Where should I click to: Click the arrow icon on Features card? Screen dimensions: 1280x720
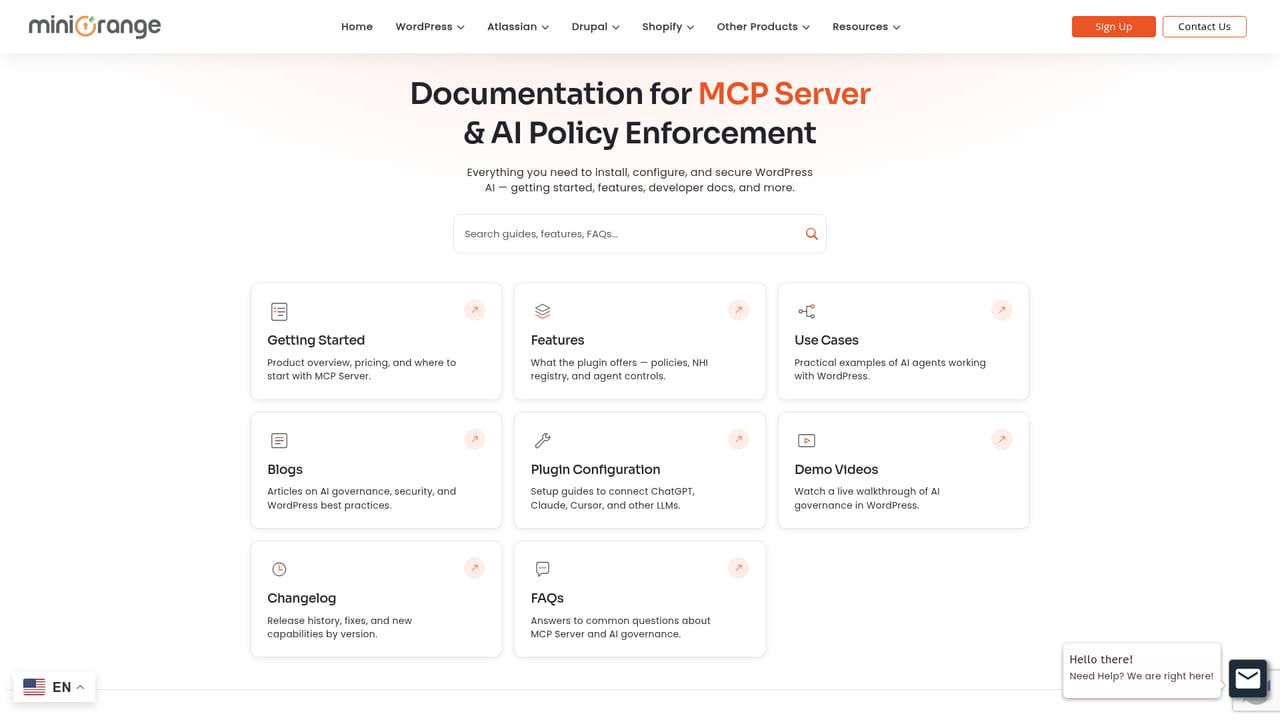click(x=738, y=310)
